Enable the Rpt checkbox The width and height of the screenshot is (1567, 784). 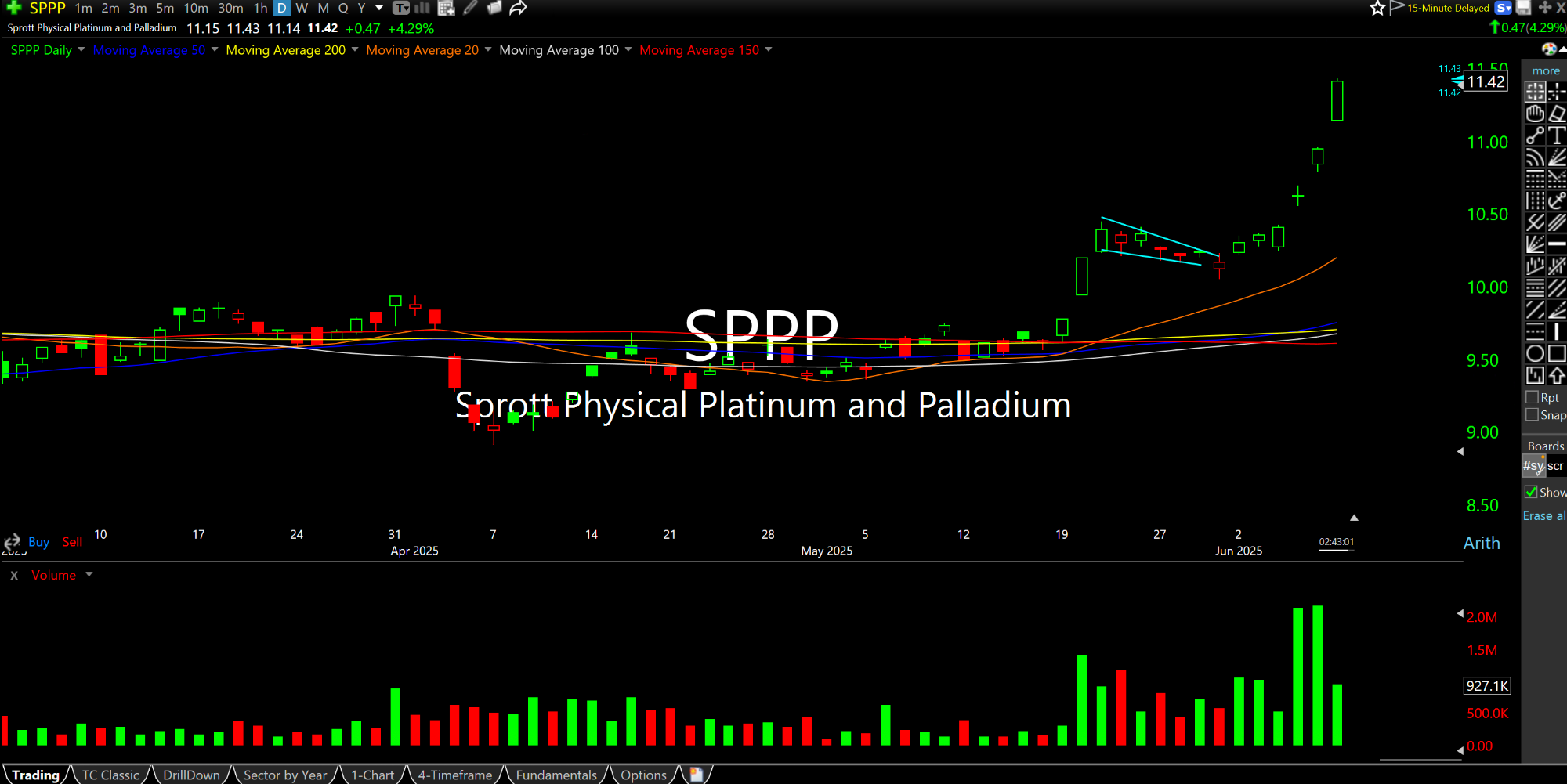point(1532,397)
